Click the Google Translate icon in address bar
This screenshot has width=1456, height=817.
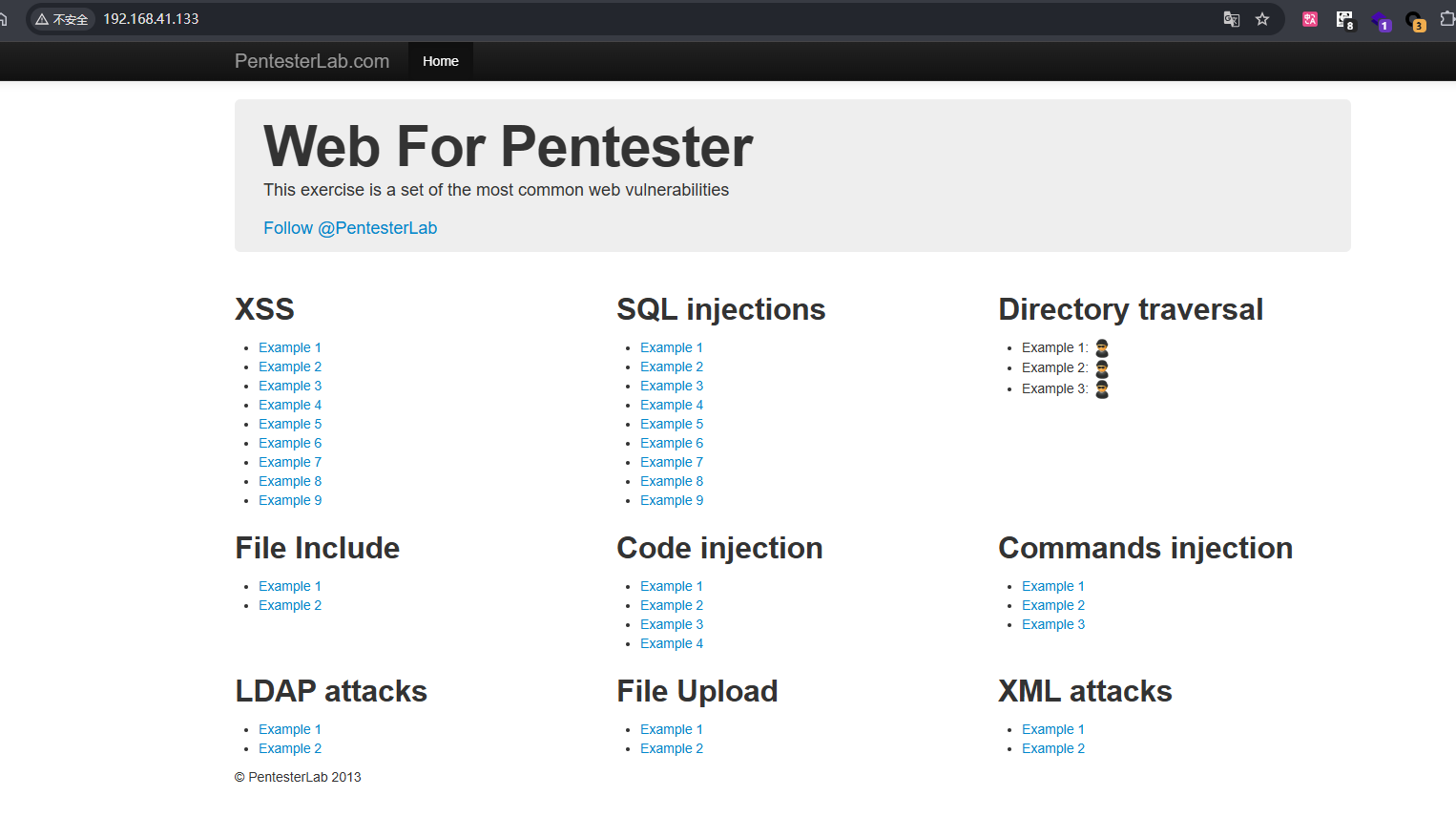tap(1231, 19)
